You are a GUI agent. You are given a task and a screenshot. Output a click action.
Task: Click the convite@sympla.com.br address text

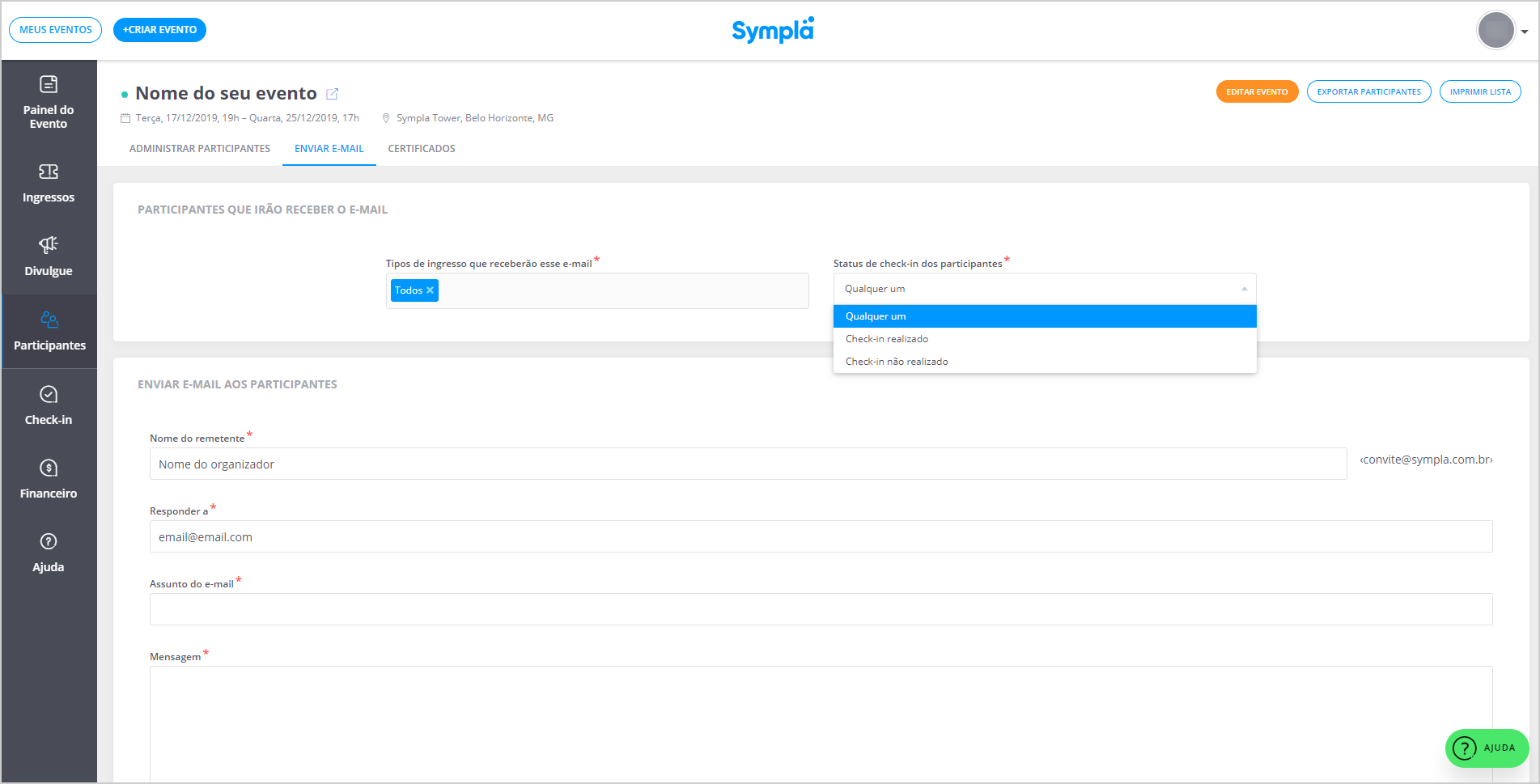(x=1427, y=460)
